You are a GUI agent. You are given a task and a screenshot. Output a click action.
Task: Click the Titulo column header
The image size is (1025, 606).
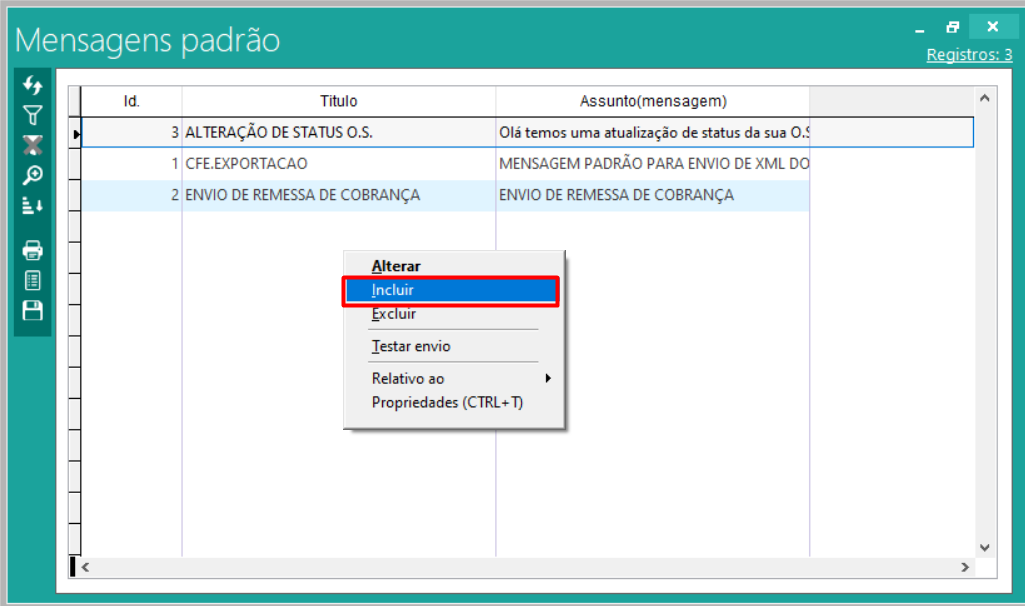click(x=339, y=101)
